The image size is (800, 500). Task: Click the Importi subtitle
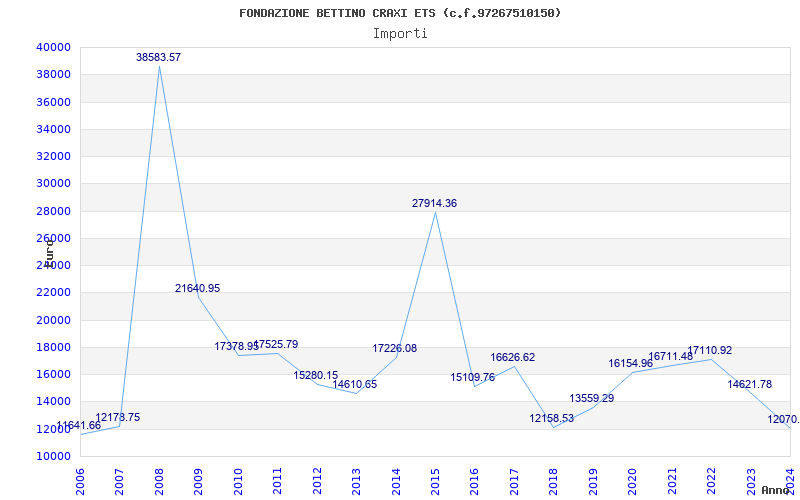tap(400, 34)
